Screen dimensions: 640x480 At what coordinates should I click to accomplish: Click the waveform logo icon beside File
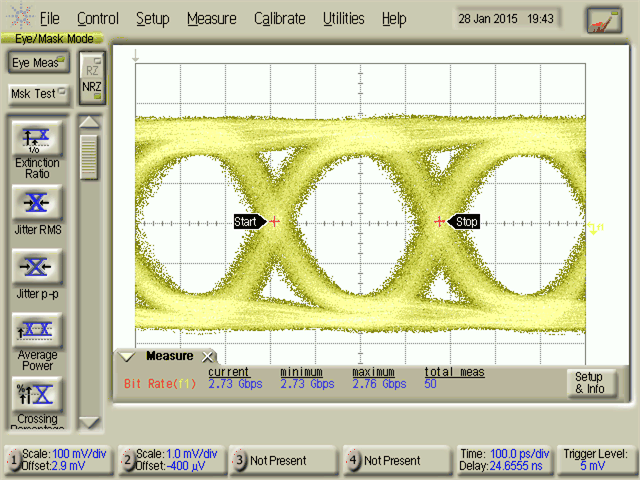pos(19,18)
